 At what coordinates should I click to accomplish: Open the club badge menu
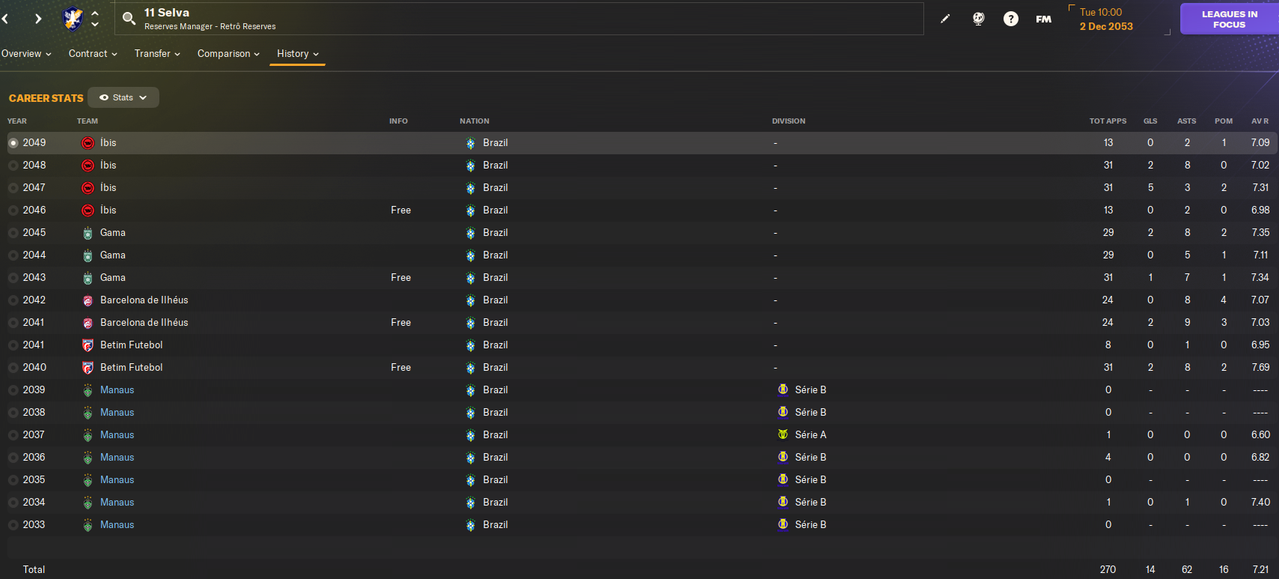click(x=73, y=18)
